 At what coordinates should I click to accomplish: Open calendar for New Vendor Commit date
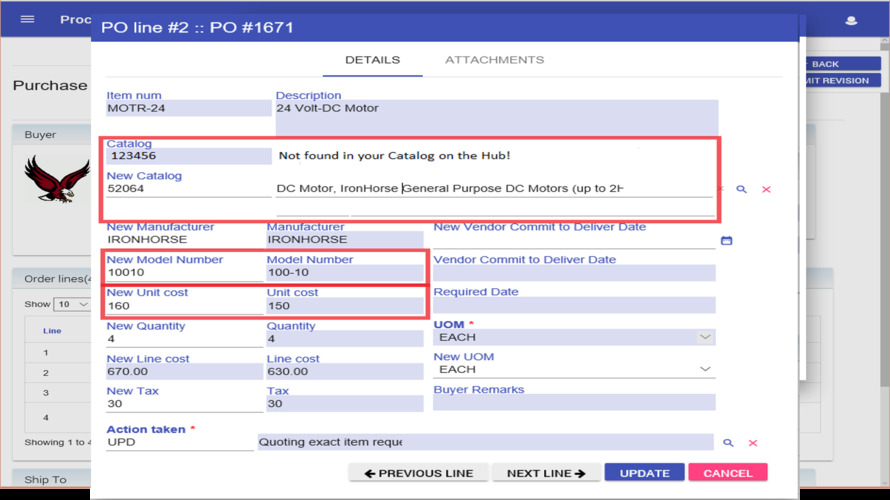(x=727, y=241)
